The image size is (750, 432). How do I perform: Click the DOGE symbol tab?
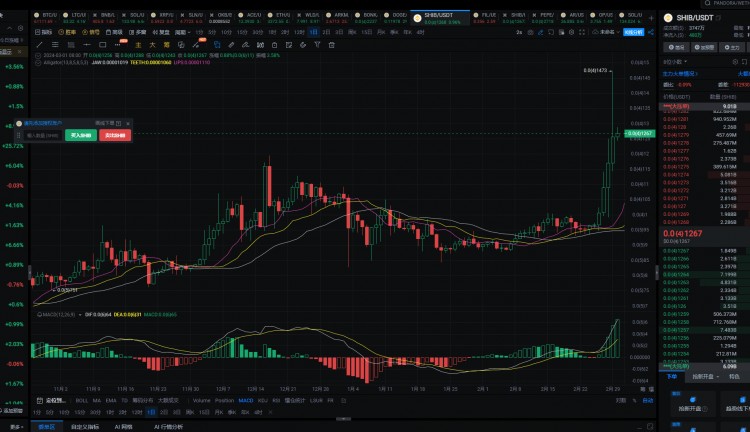point(395,18)
